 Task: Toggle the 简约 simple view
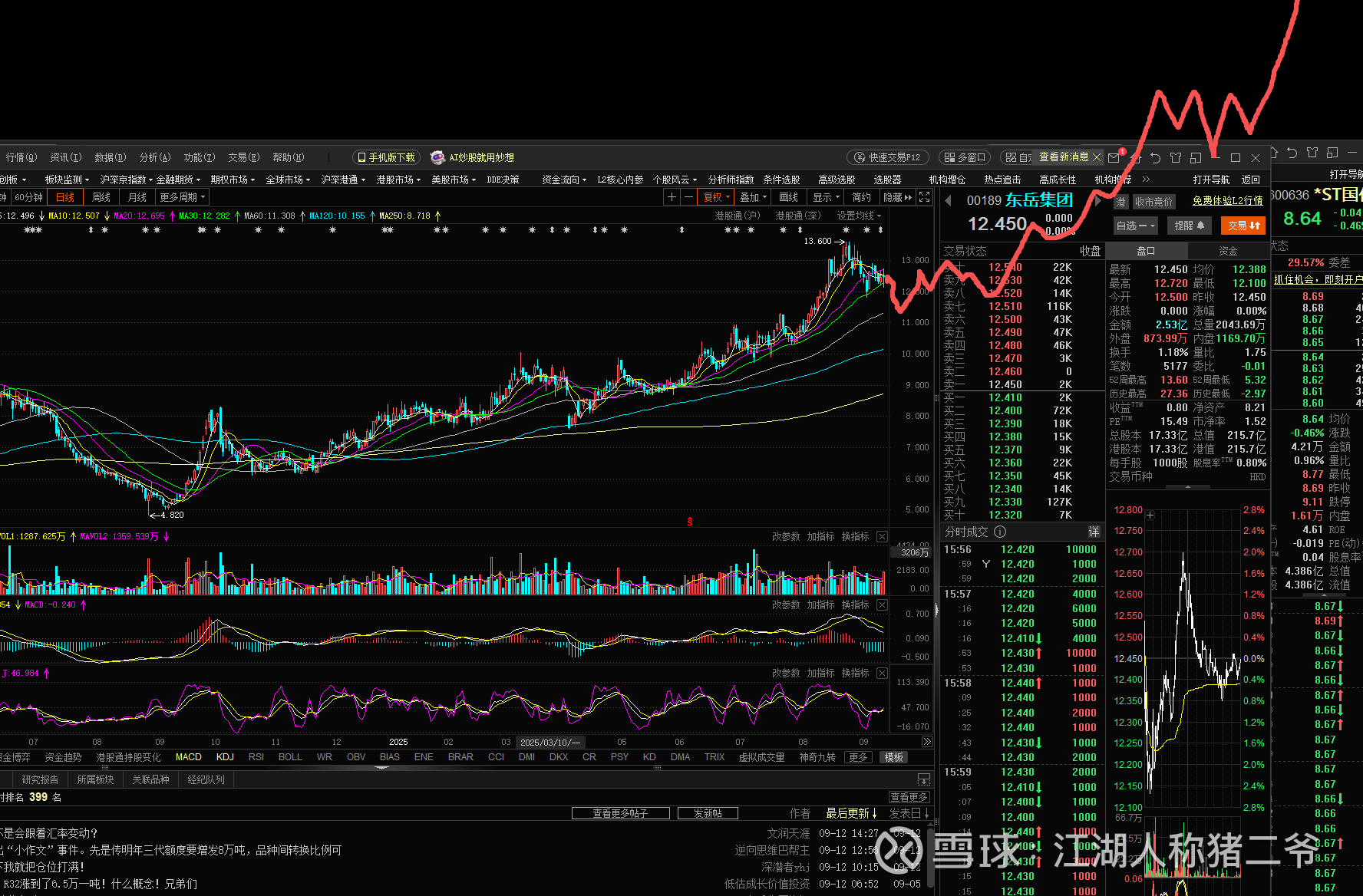tap(862, 197)
